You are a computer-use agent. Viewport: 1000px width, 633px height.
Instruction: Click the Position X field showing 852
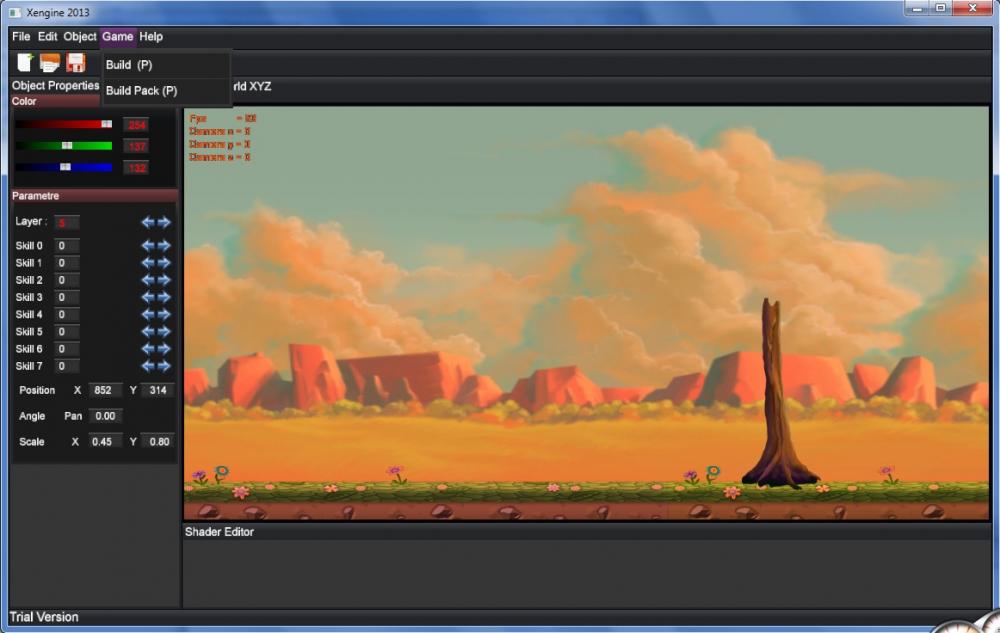point(105,390)
